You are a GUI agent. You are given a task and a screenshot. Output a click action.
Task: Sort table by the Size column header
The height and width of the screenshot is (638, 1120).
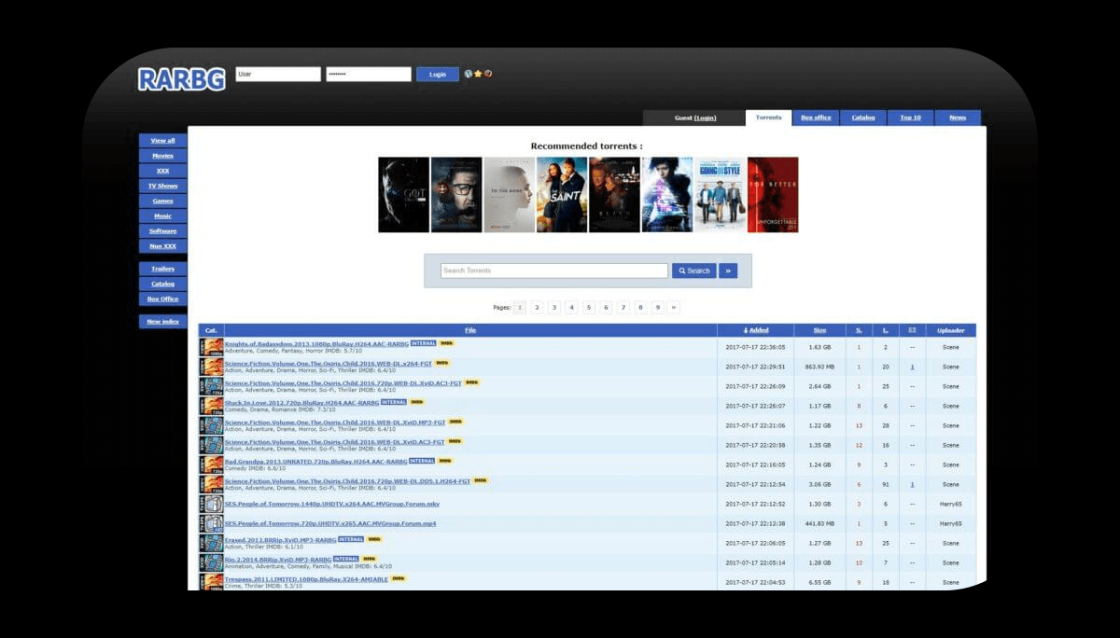click(x=819, y=330)
